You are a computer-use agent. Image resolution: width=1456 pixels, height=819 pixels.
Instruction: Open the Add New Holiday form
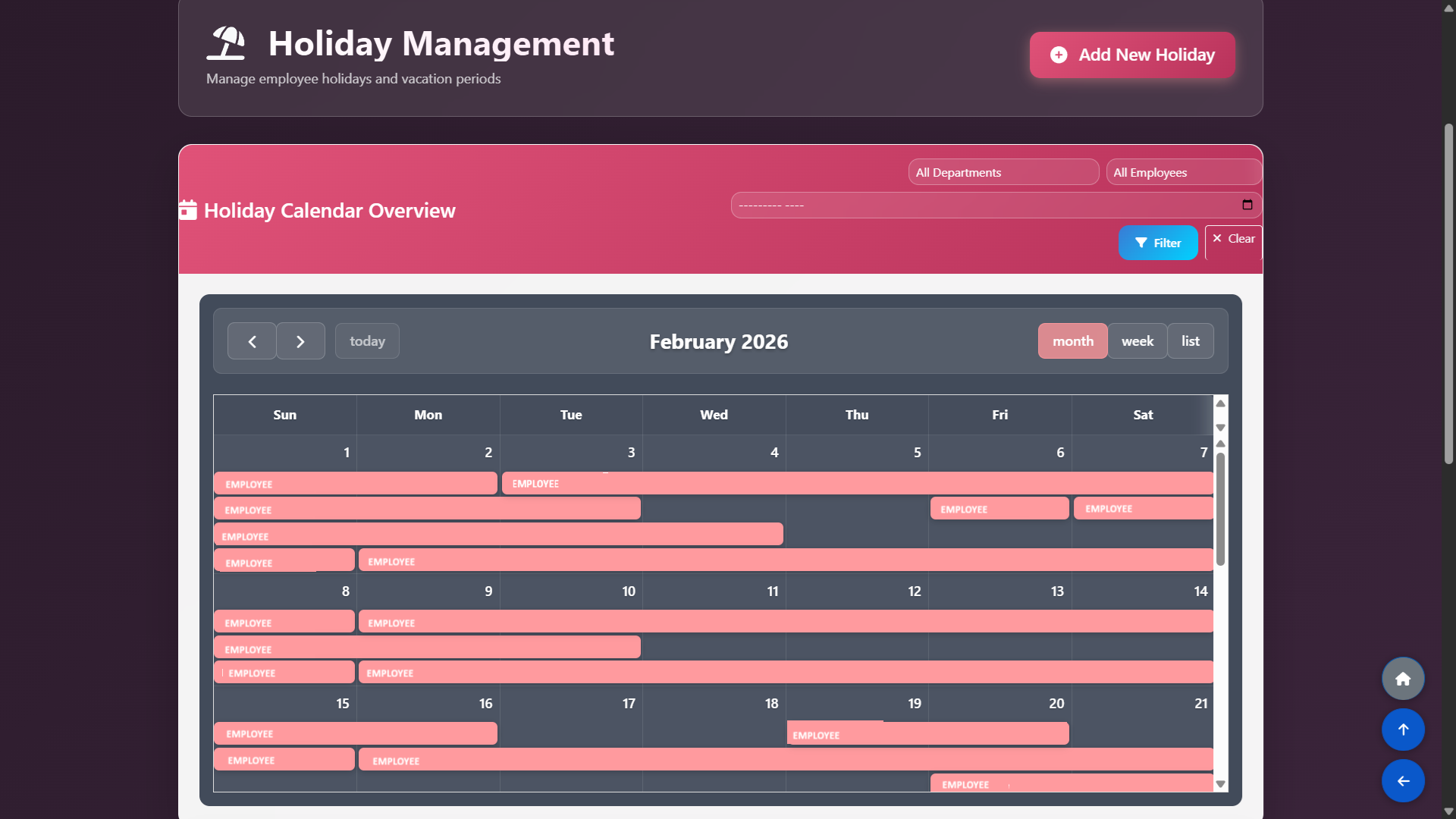[1131, 55]
